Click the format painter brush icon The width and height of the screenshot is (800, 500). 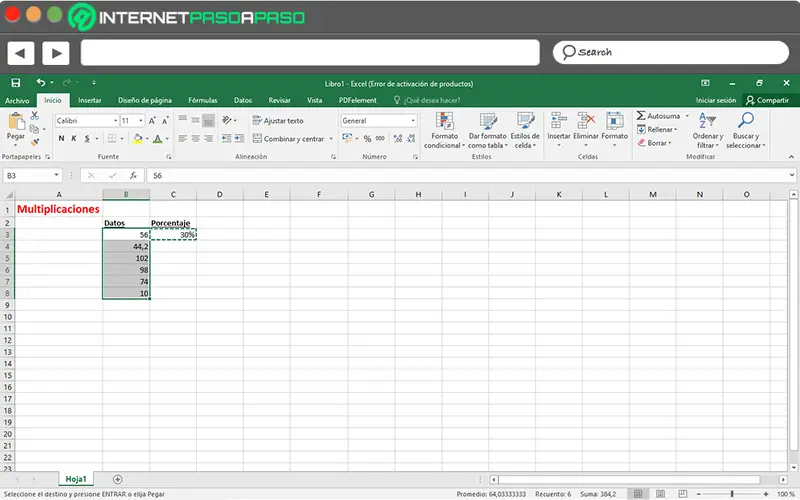coord(35,142)
